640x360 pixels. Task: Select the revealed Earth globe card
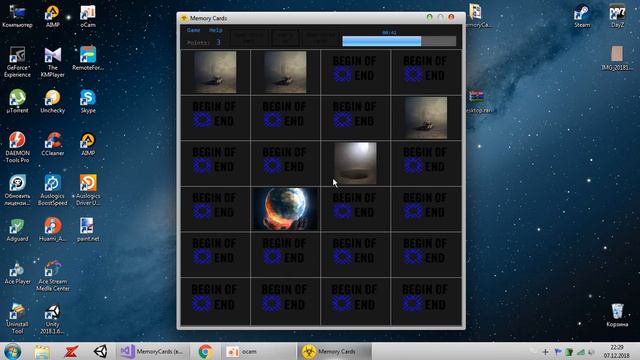(x=285, y=209)
